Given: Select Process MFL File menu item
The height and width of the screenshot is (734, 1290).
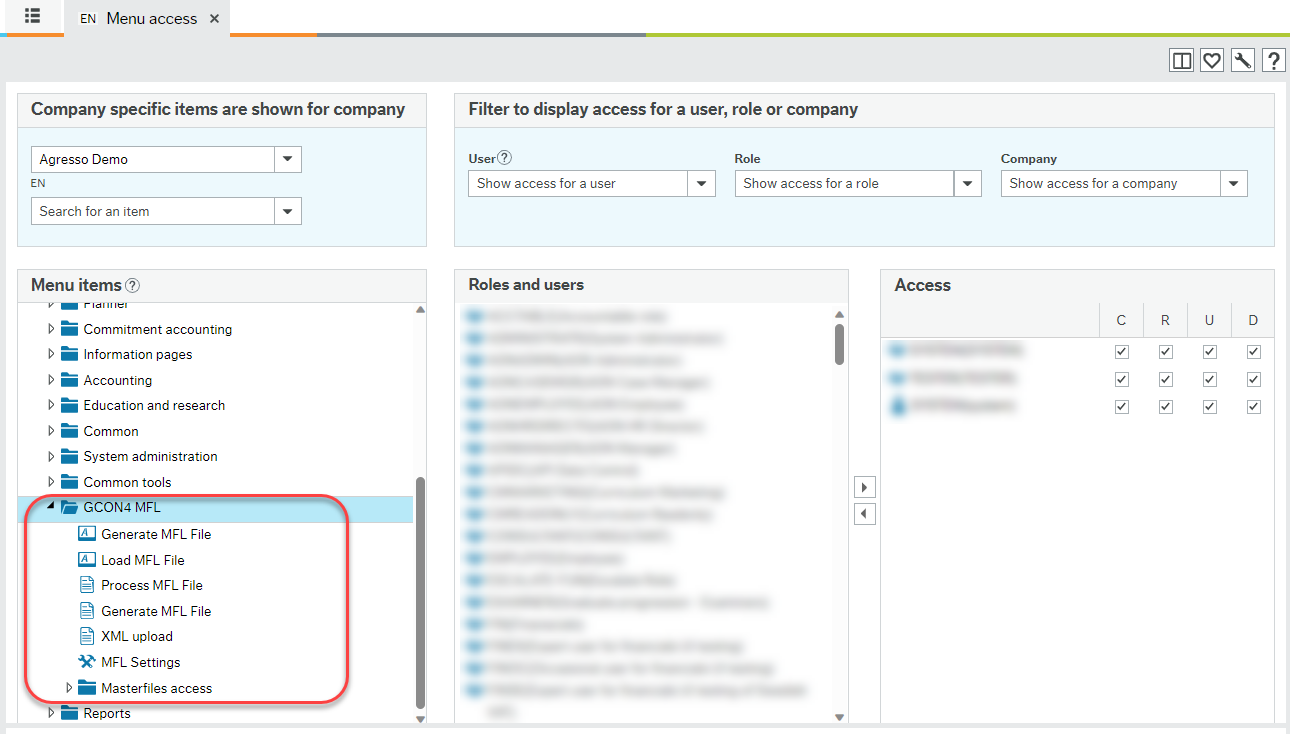Looking at the screenshot, I should (x=151, y=585).
